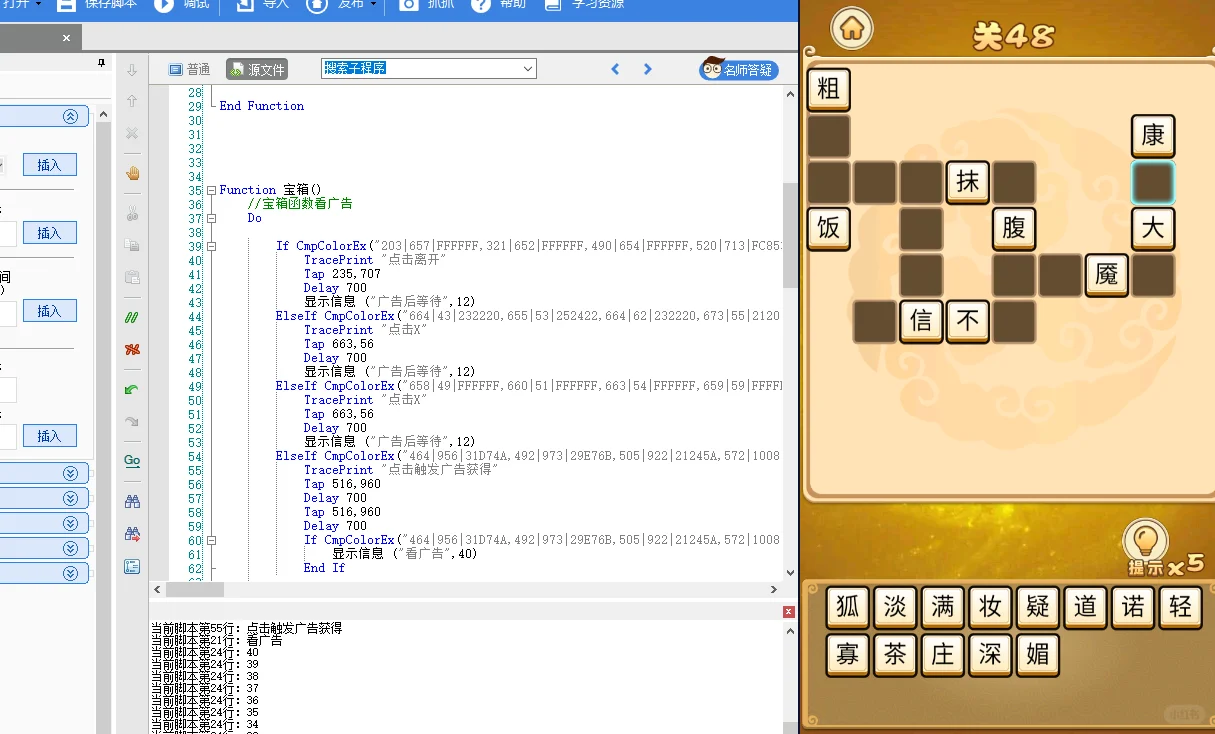This screenshot has width=1215, height=734.
Task: Click the gray up-arrow move icon
Action: (132, 101)
